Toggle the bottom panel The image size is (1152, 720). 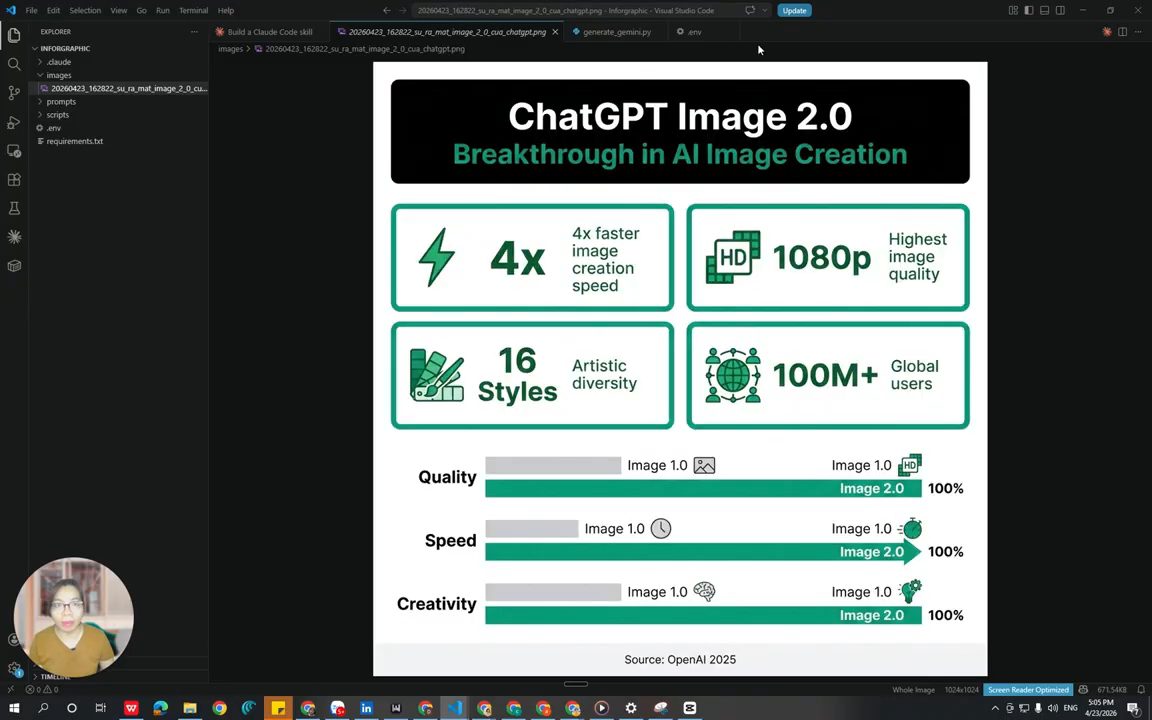point(1045,10)
